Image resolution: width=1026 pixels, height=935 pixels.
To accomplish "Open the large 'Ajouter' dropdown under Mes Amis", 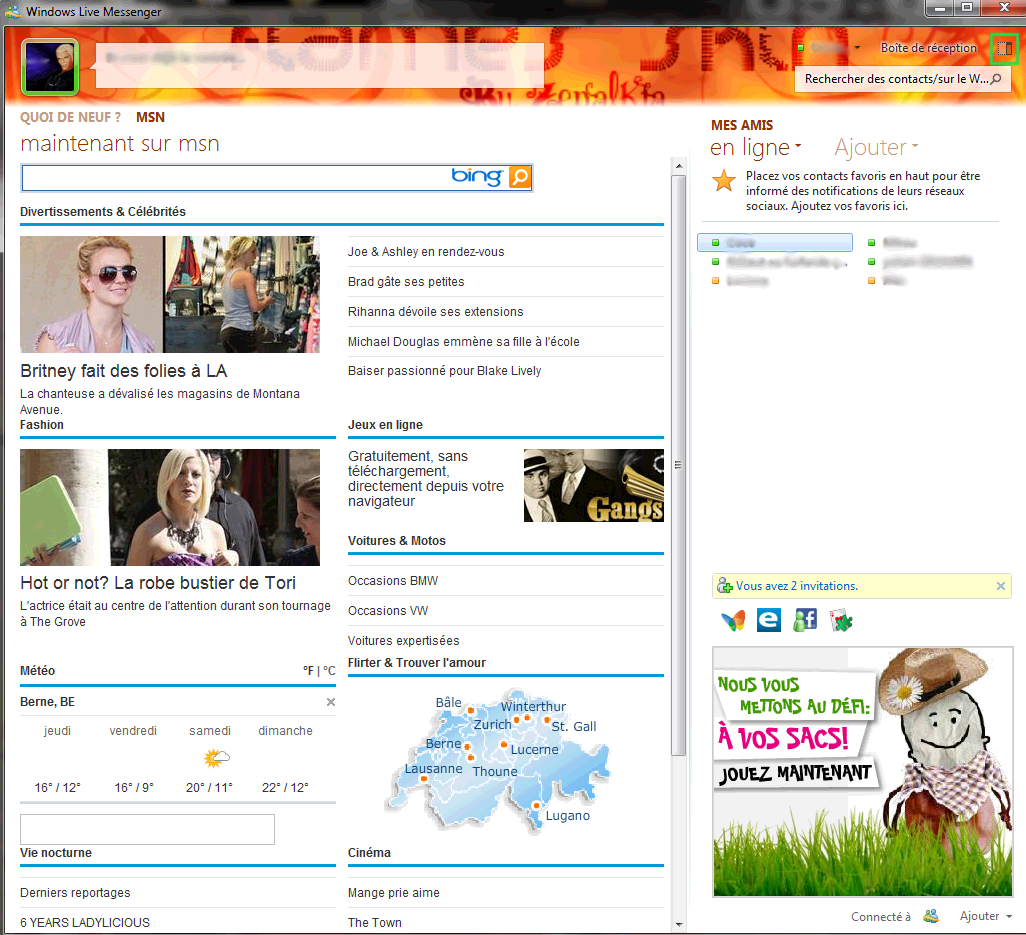I will (876, 148).
